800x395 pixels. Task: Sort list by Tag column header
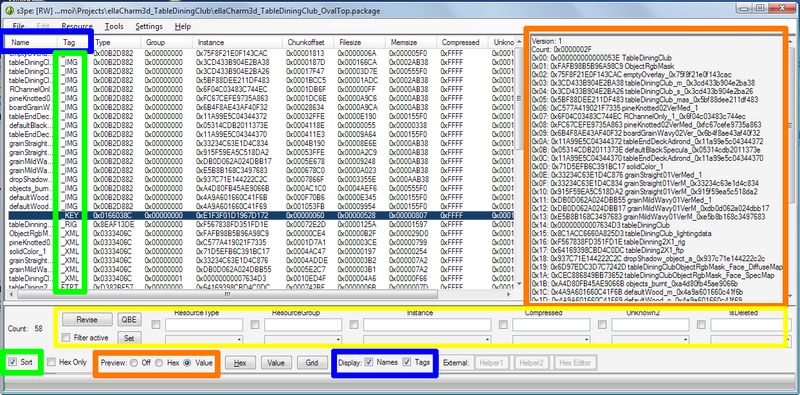tap(74, 42)
